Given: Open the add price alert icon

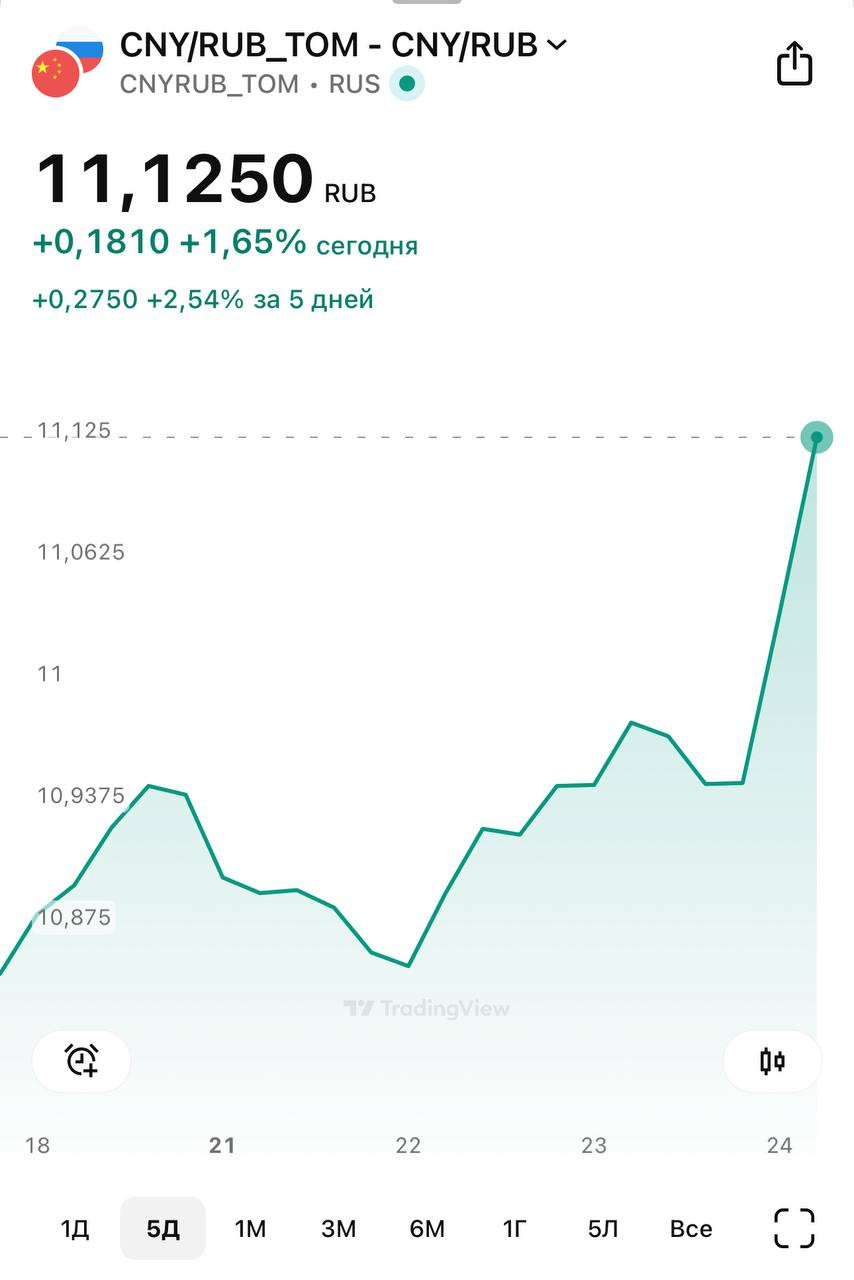Looking at the screenshot, I should pos(82,1060).
